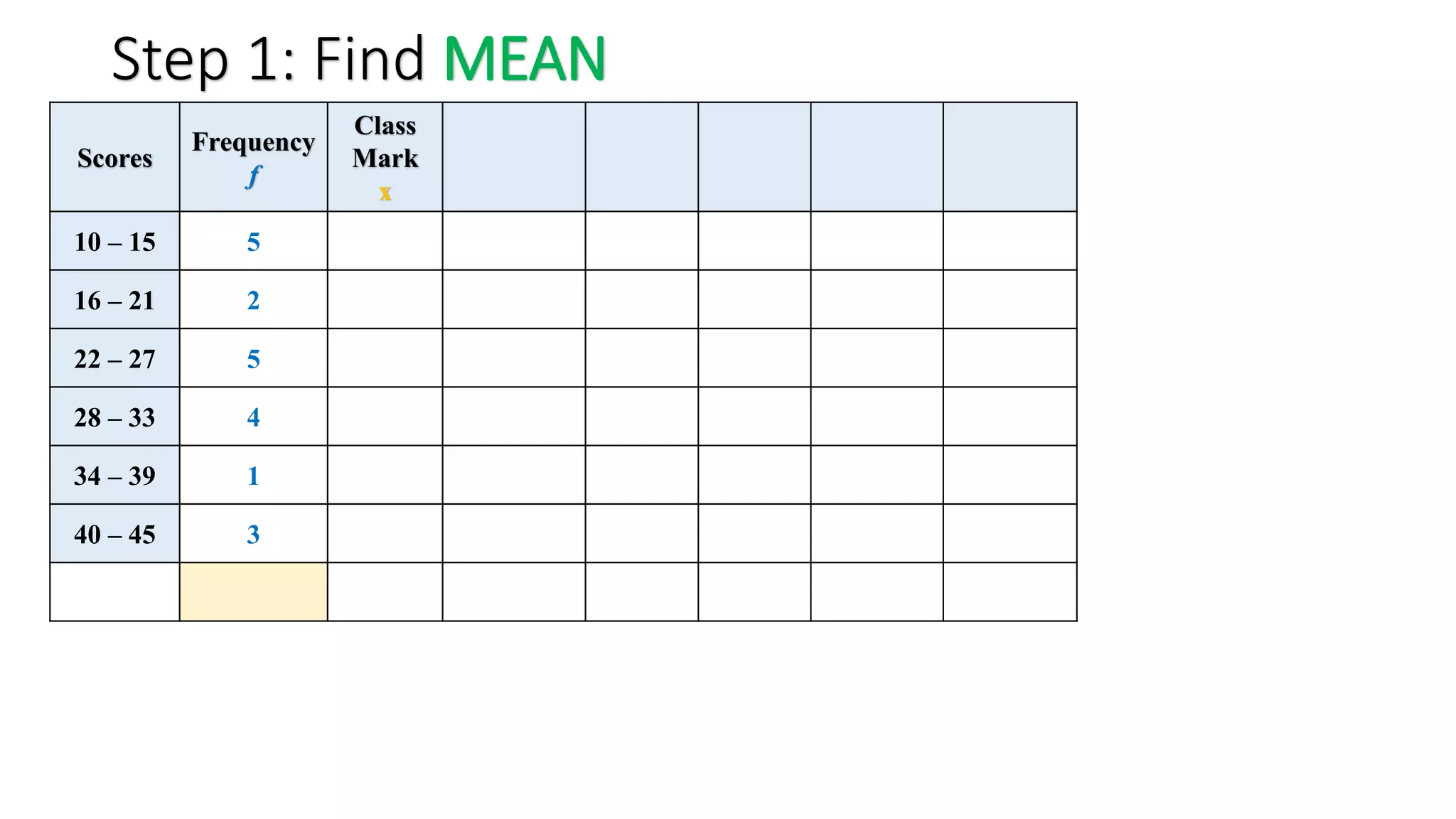Click the empty Class Mark cell for 10 – 15
The height and width of the screenshot is (819, 1456).
(x=385, y=241)
